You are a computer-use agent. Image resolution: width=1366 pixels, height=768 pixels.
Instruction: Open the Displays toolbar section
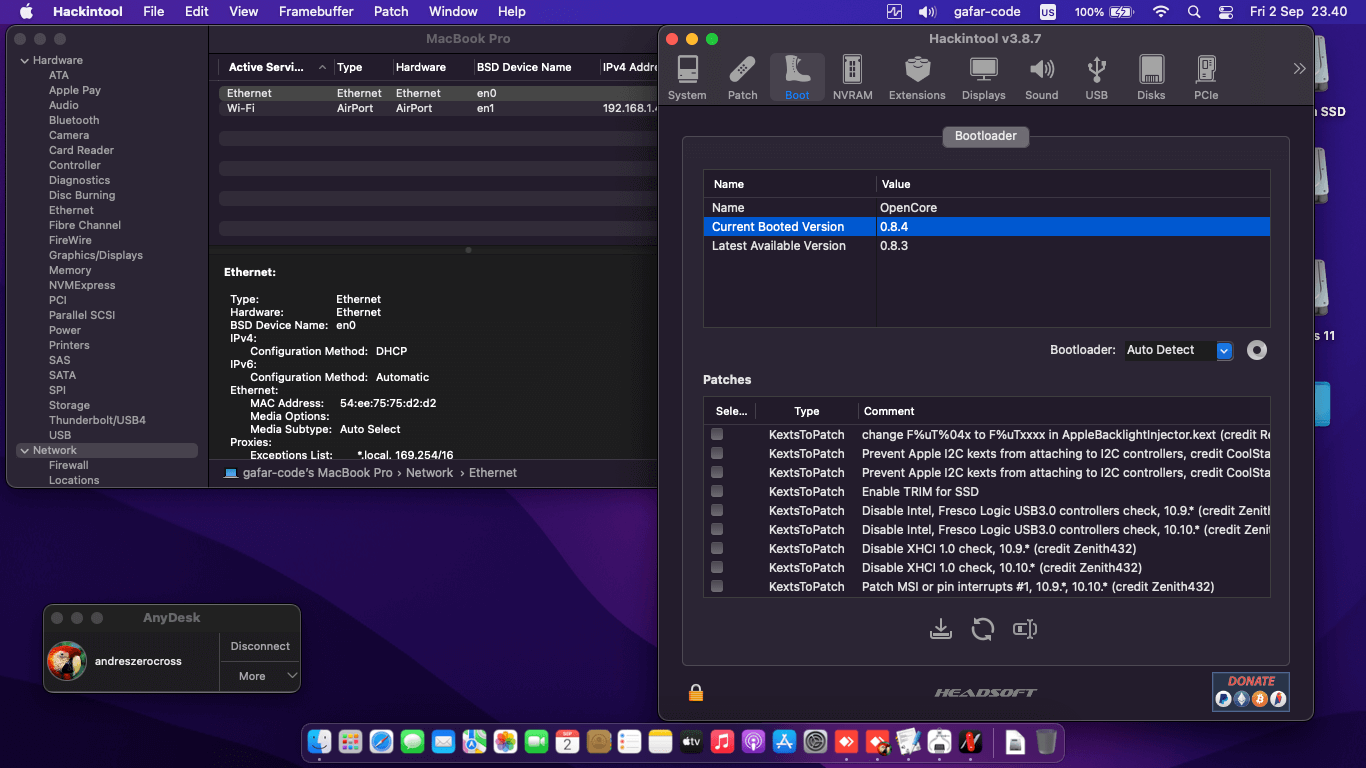[984, 78]
